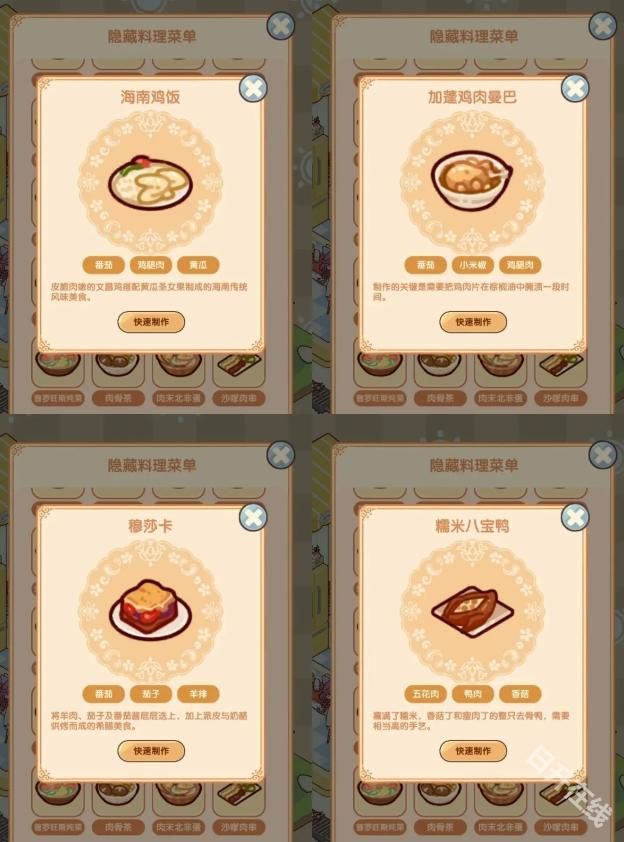This screenshot has width=624, height=842.
Task: Select the 鸭肉 ingredient tag
Action: pyautogui.click(x=473, y=694)
